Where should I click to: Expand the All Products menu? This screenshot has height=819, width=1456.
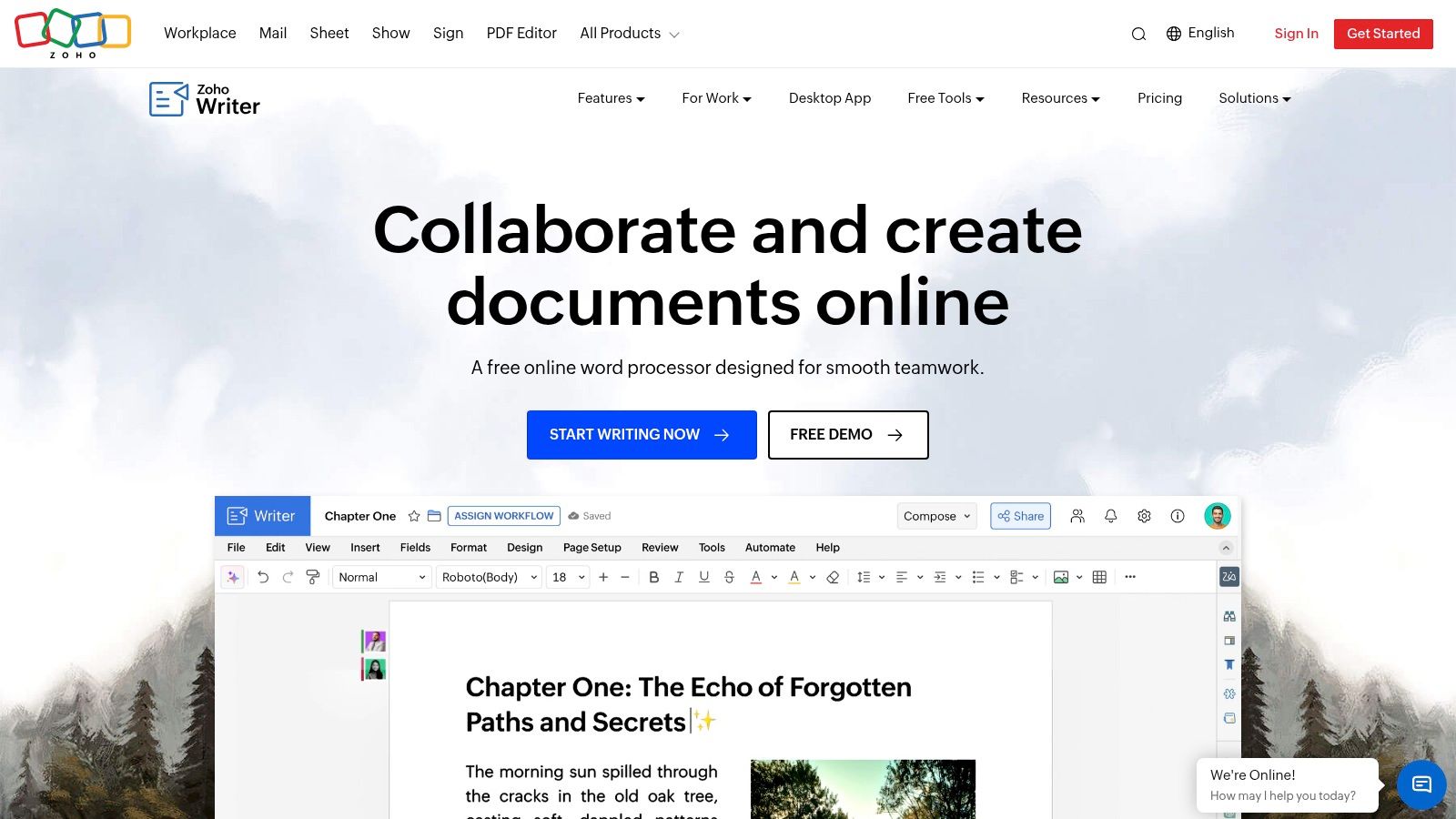point(630,34)
